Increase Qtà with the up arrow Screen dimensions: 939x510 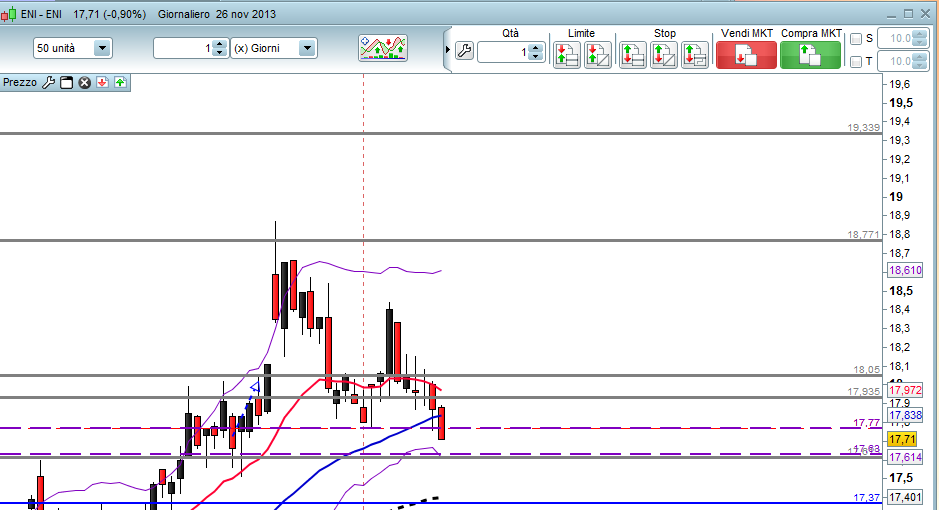click(536, 48)
